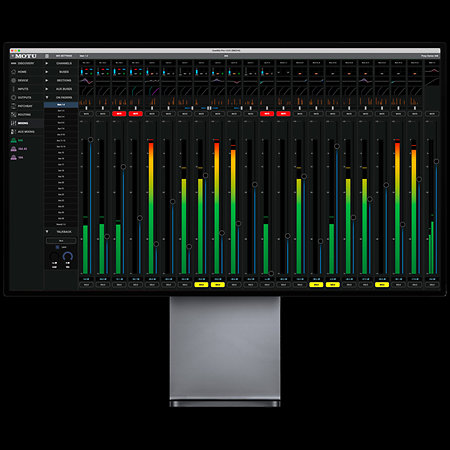Open the Routing icon in the sidebar
The height and width of the screenshot is (450, 450).
point(14,115)
